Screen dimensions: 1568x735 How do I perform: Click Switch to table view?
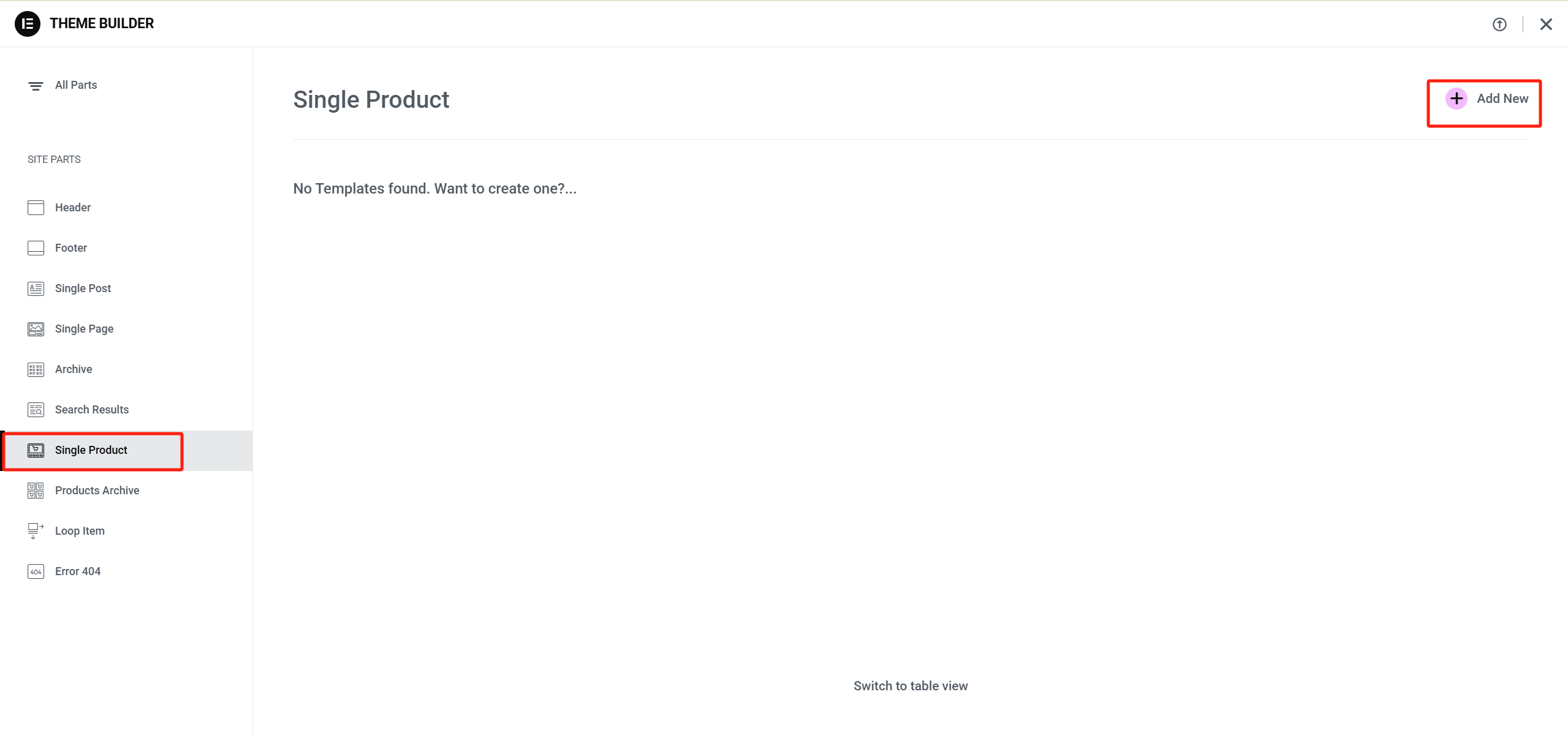(910, 685)
